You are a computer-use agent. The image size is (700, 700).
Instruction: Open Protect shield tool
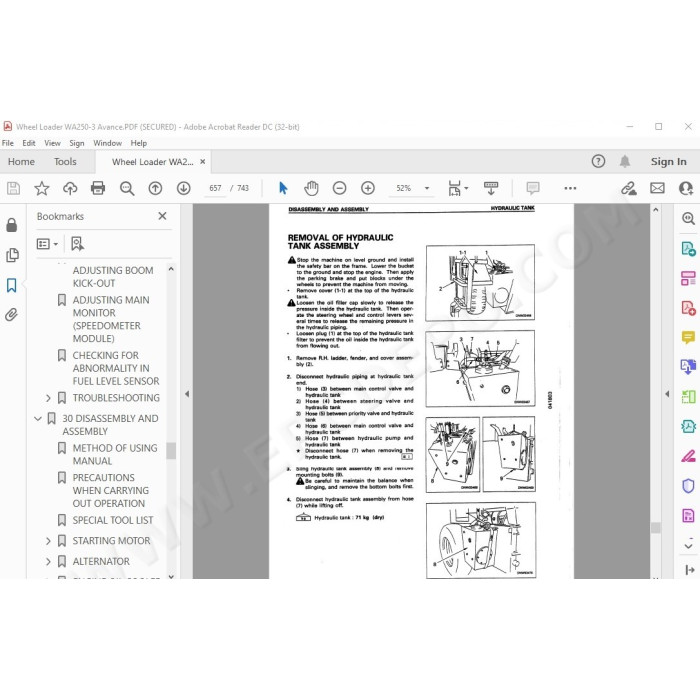pyautogui.click(x=688, y=485)
